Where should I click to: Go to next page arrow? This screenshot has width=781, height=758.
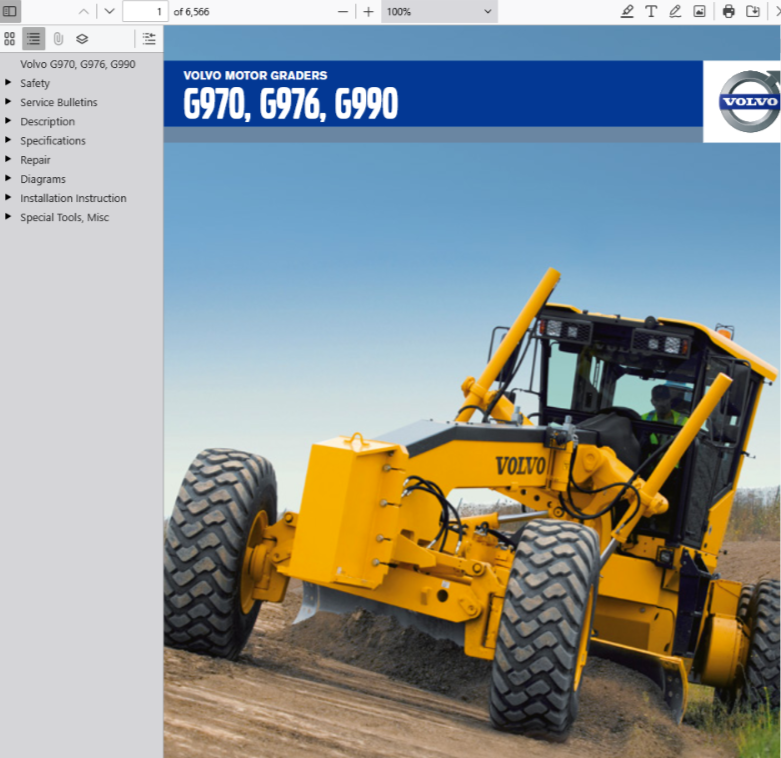[x=110, y=11]
